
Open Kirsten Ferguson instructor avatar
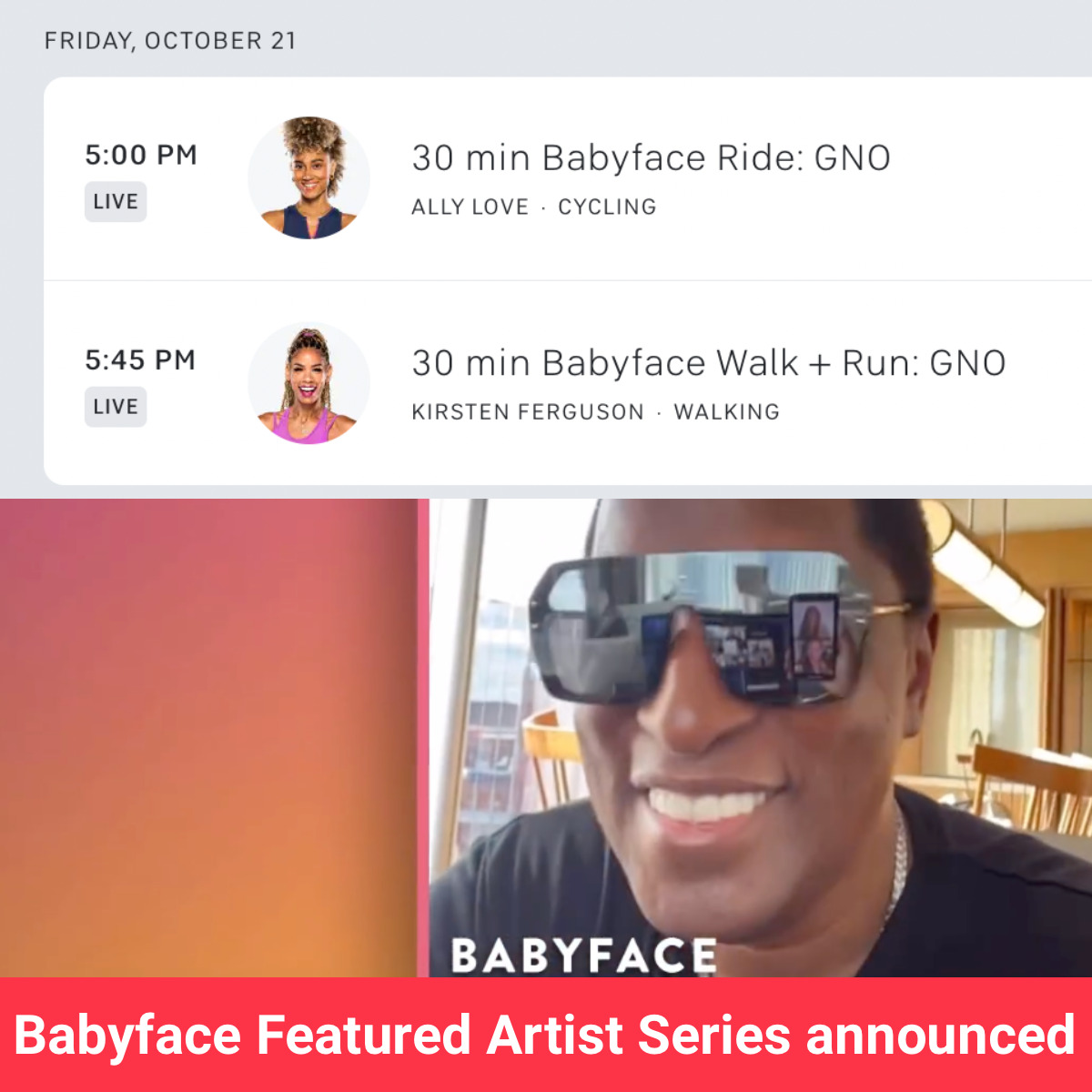(309, 383)
